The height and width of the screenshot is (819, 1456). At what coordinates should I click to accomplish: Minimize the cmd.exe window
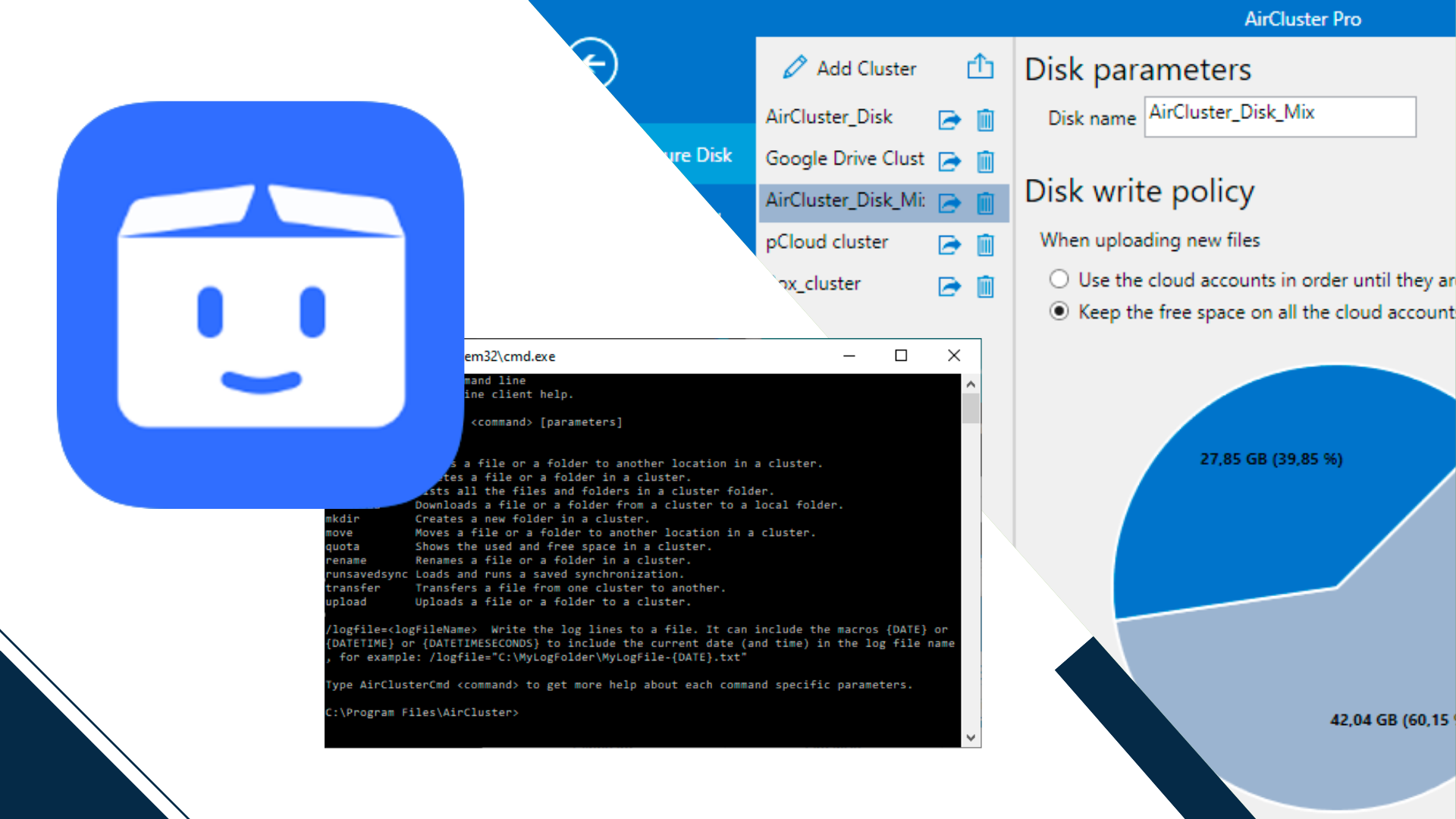pos(849,356)
